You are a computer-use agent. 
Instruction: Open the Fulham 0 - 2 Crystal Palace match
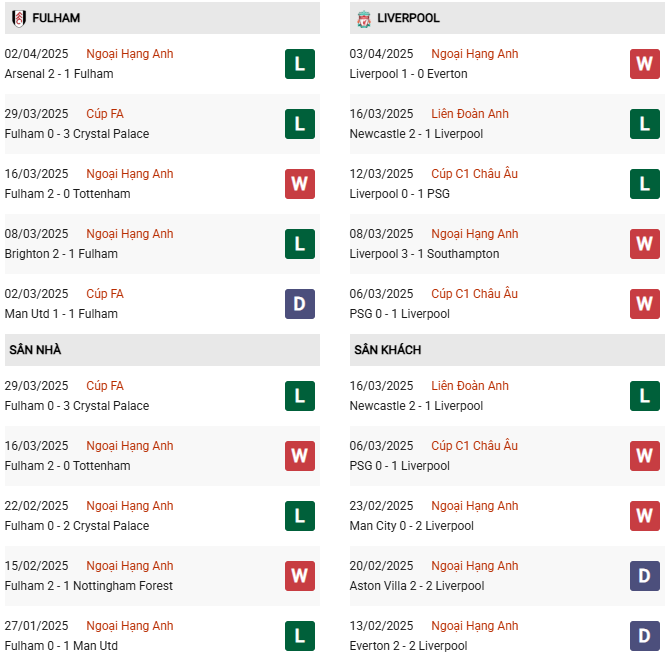[76, 526]
